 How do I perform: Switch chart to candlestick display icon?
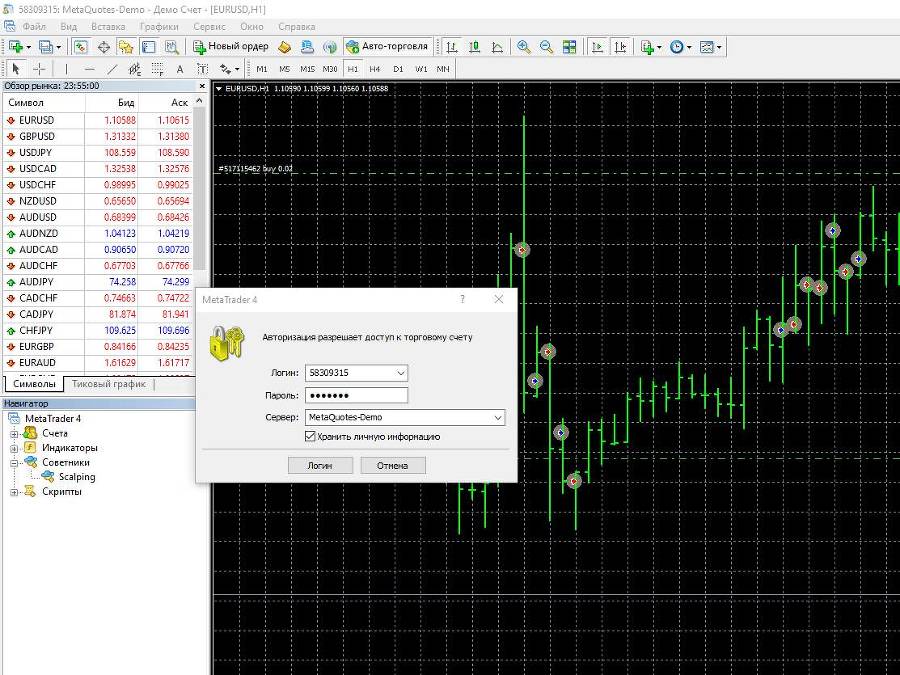(x=475, y=46)
